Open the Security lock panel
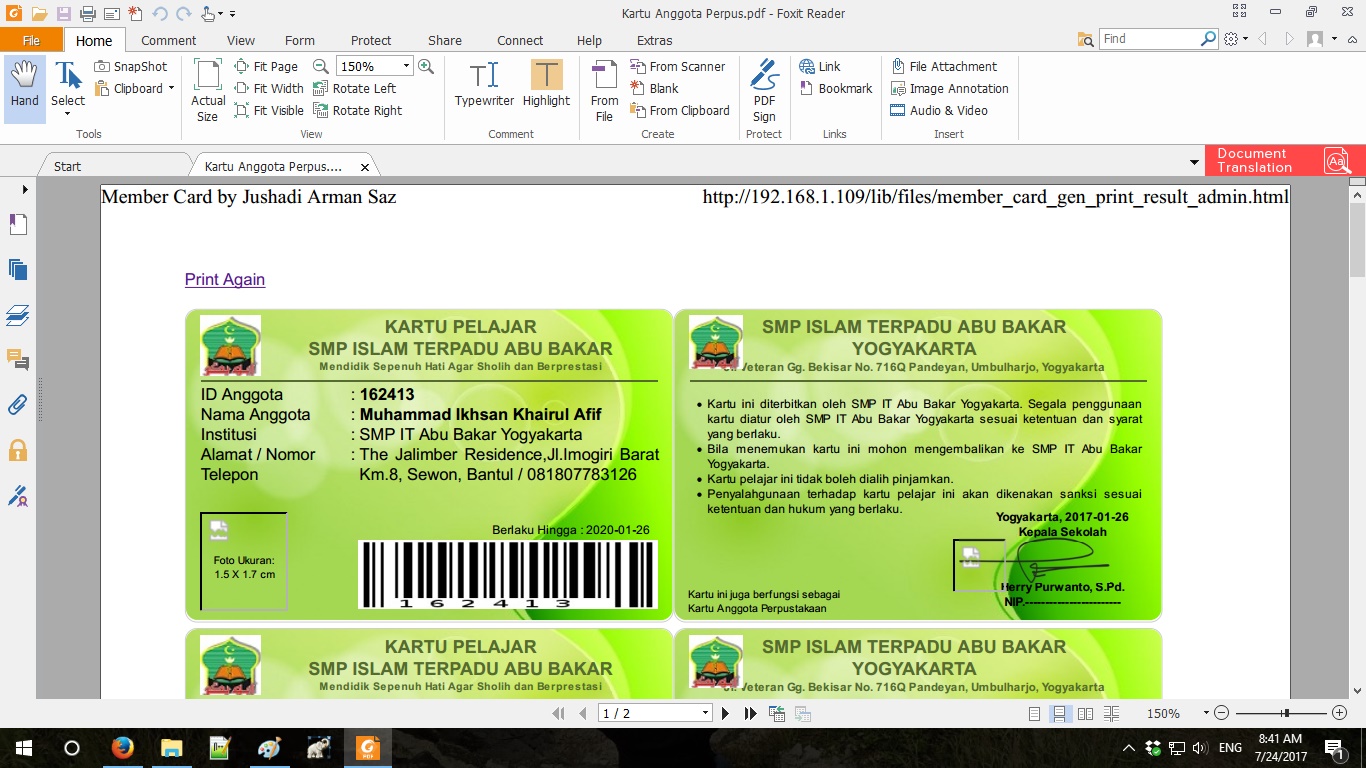The width and height of the screenshot is (1366, 768). pos(18,449)
